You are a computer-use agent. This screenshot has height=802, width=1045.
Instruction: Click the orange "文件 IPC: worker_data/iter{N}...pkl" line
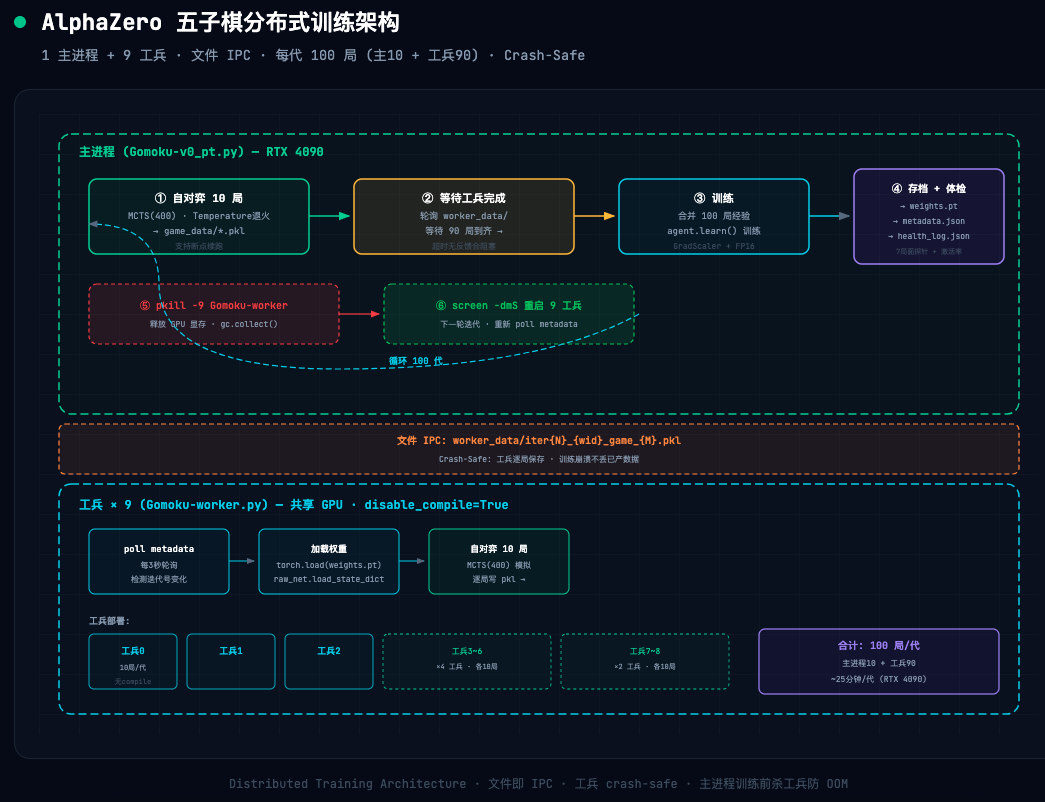(x=538, y=441)
